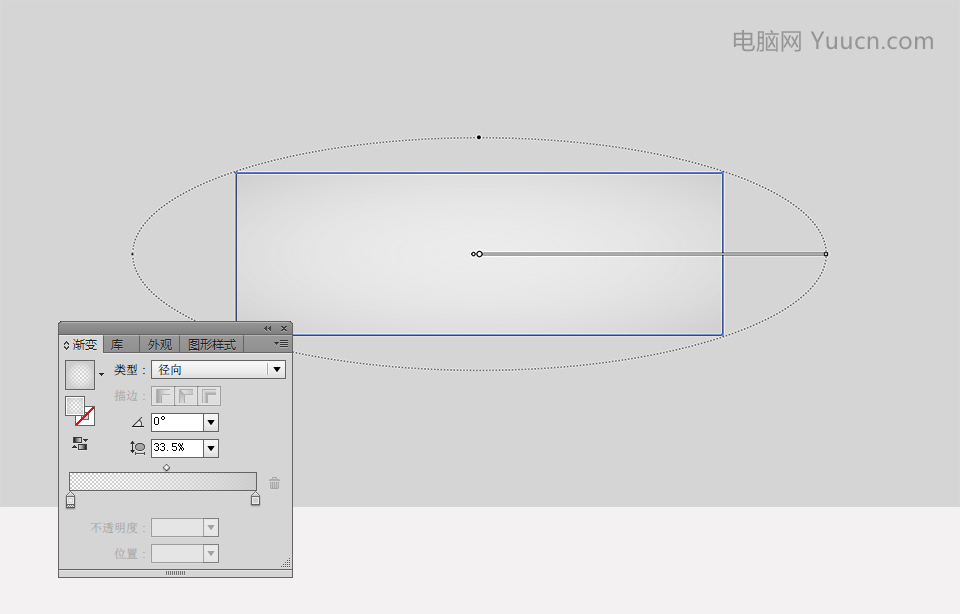Viewport: 960px width, 614px height.
Task: Select the gradient midpoint diamond marker
Action: (x=166, y=468)
